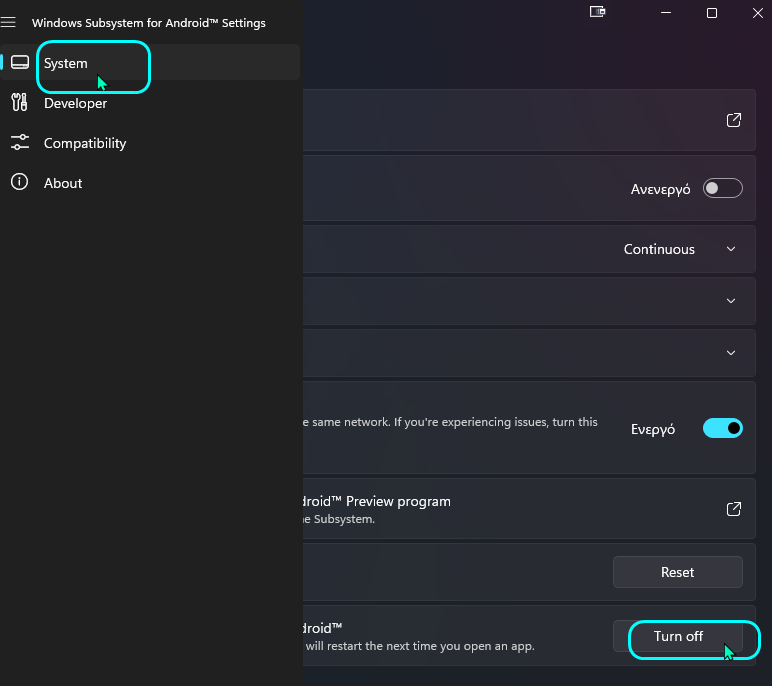
Task: Click the Reset button
Action: click(x=677, y=572)
